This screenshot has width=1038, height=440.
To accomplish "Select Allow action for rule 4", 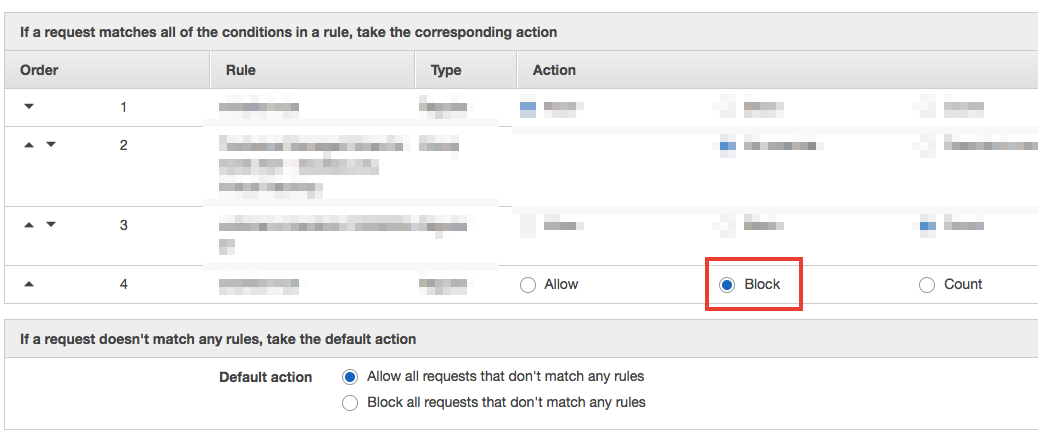I will (x=528, y=285).
